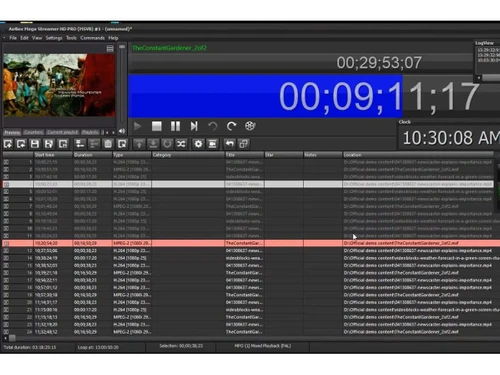Click the overlapping windows toolbar icon
The width and height of the screenshot is (500, 375).
pos(244,144)
